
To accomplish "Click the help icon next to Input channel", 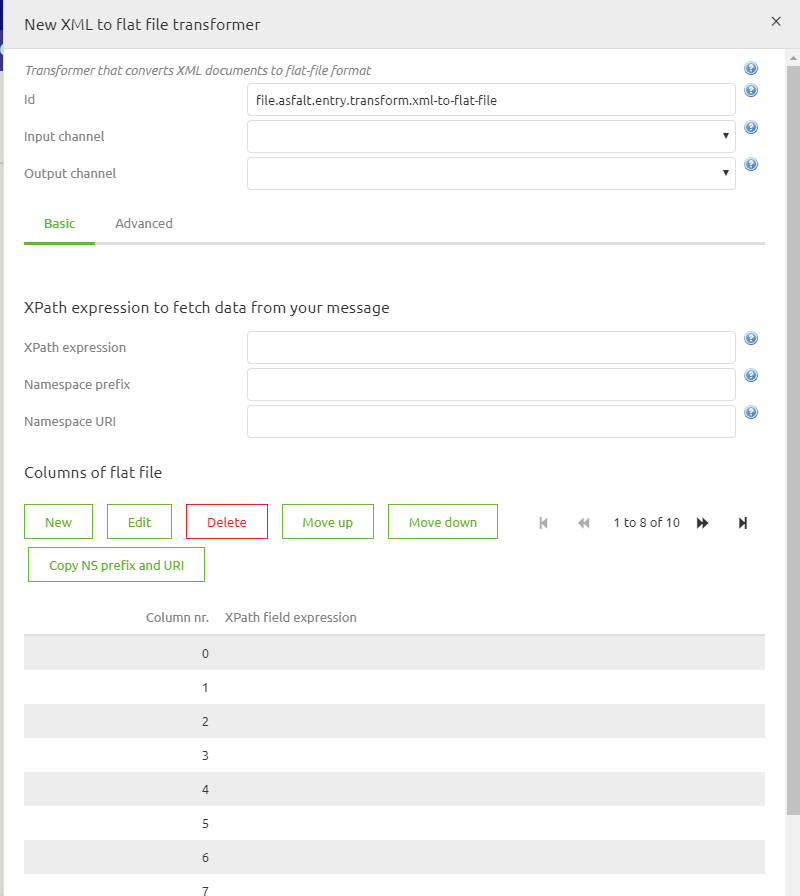I will 751,127.
